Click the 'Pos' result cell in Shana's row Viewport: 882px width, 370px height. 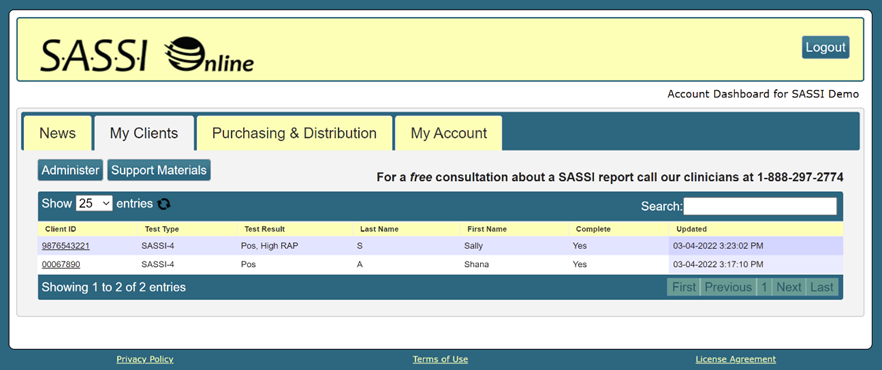[248, 264]
